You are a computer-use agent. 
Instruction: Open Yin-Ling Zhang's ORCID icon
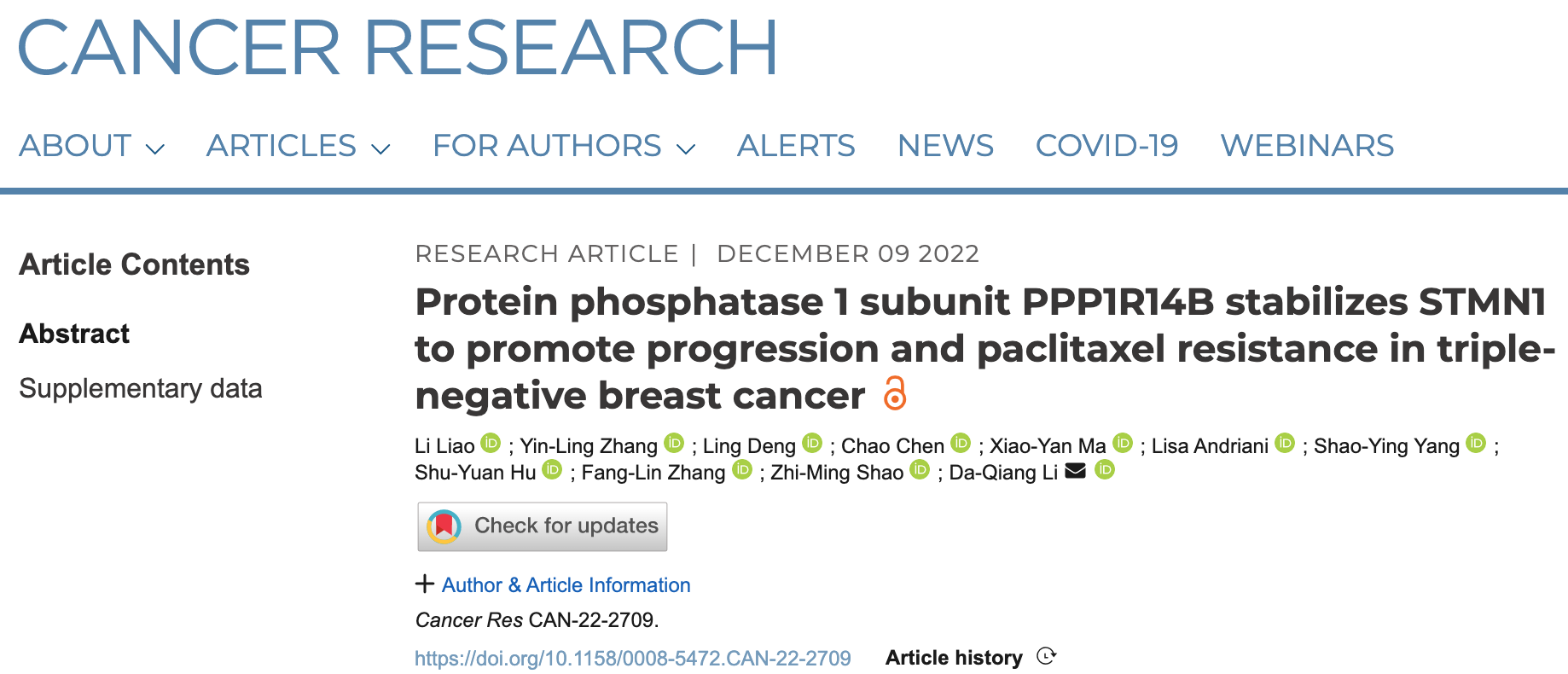point(674,443)
